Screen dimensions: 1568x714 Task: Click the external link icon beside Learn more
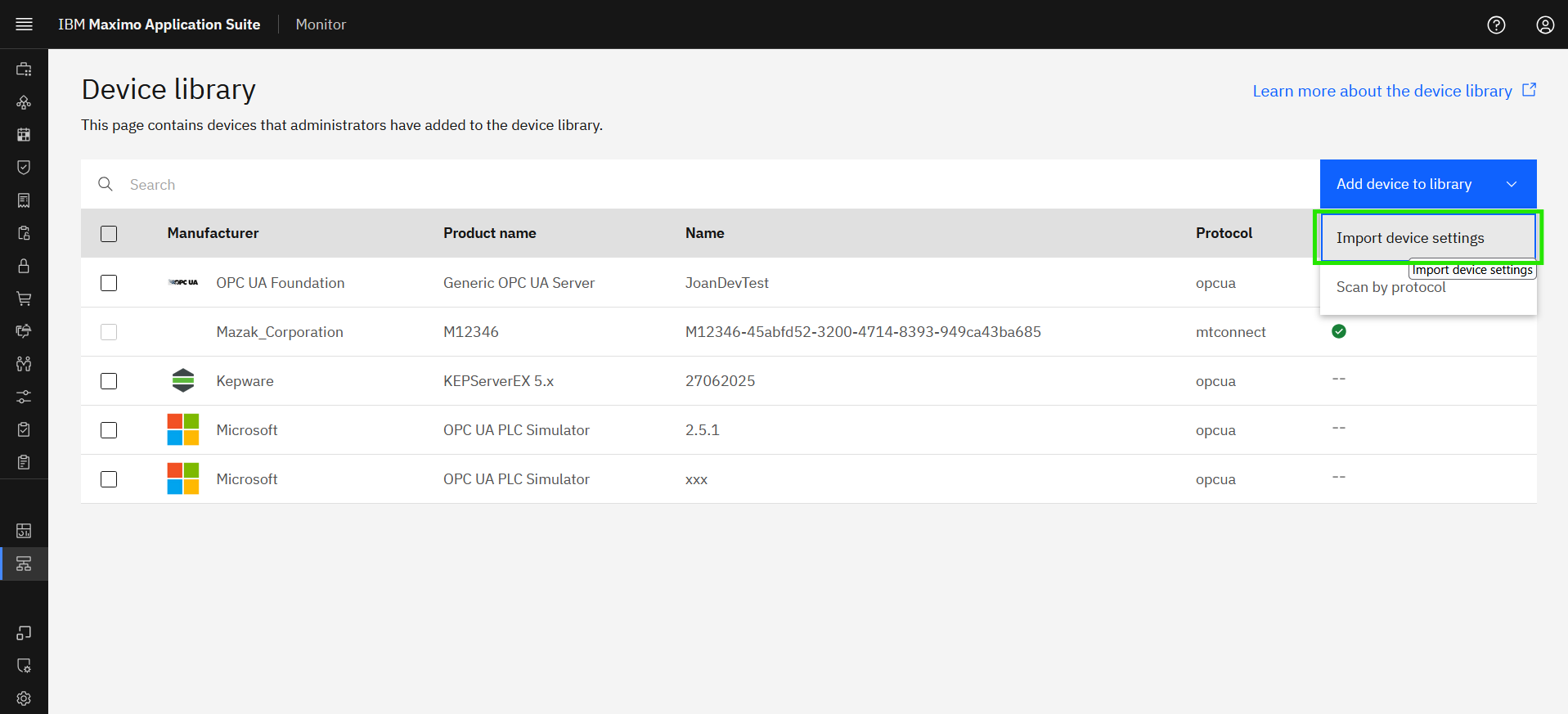coord(1529,90)
